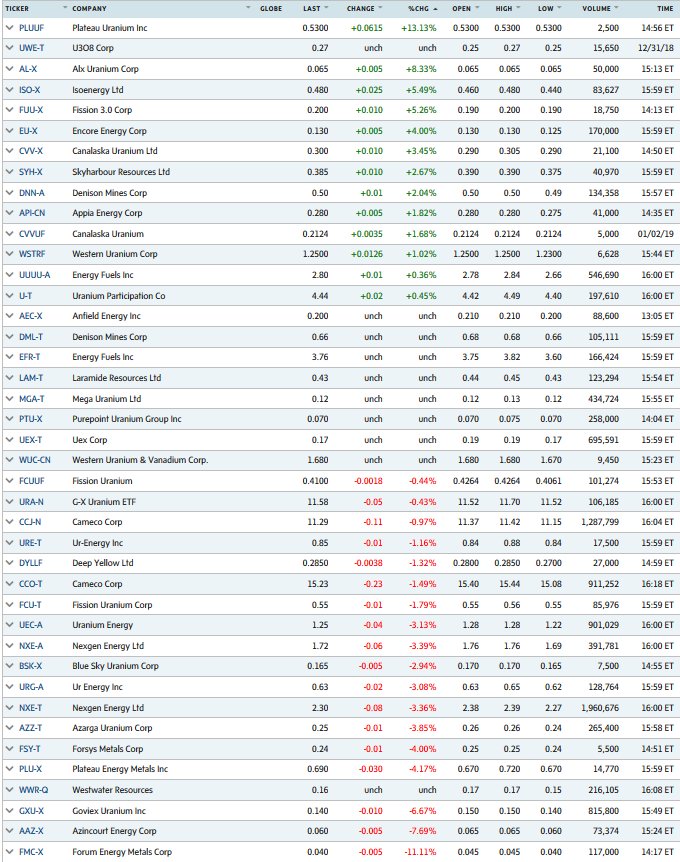
Task: Open the PTU-X ticker link
Action: point(31,419)
